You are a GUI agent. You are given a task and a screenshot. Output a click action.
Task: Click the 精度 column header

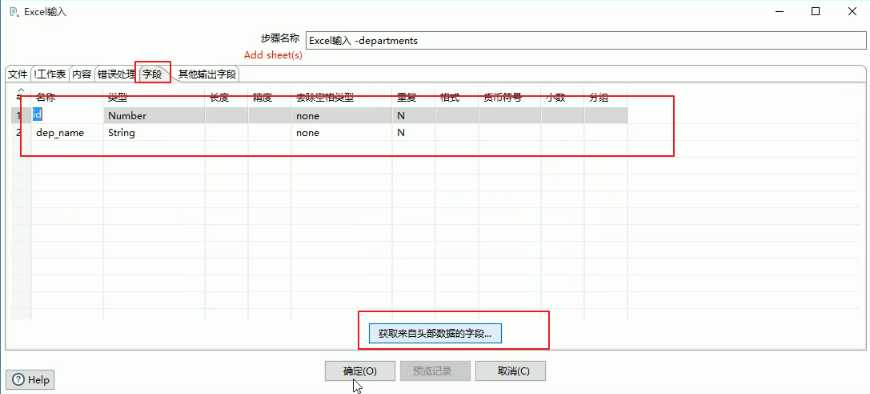pos(270,98)
